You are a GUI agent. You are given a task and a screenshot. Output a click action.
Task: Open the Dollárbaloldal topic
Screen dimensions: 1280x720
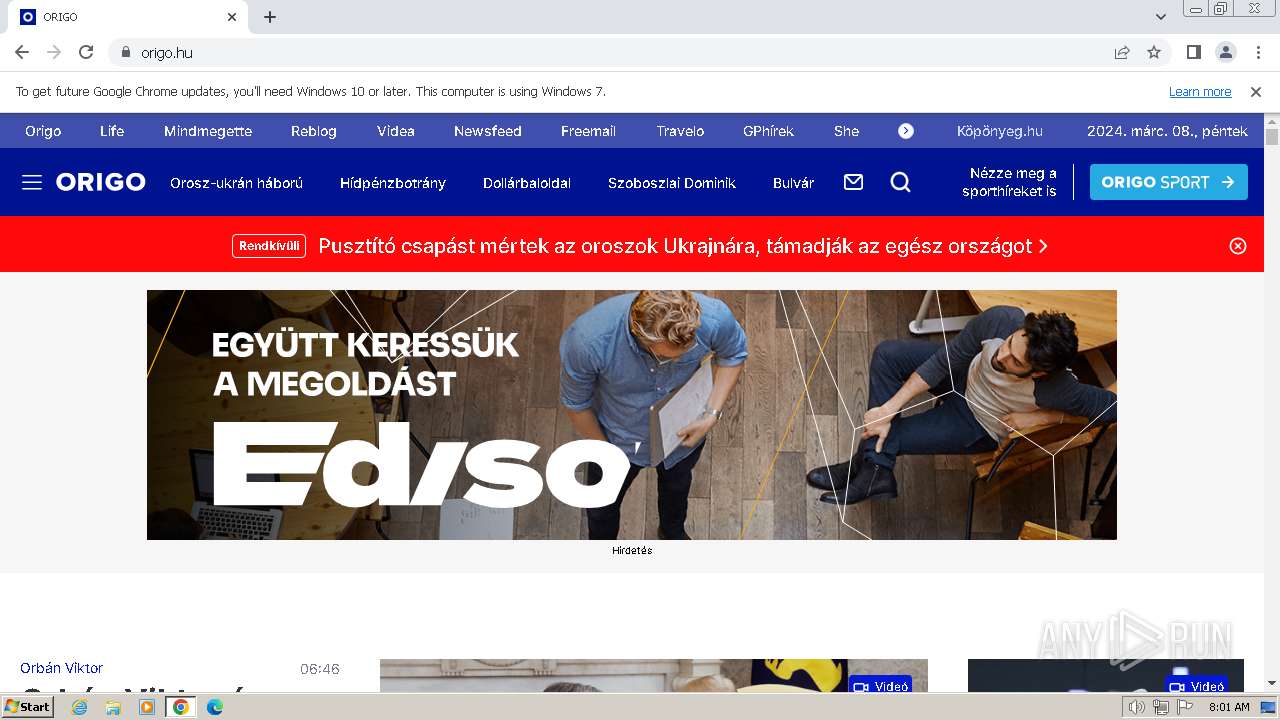527,183
